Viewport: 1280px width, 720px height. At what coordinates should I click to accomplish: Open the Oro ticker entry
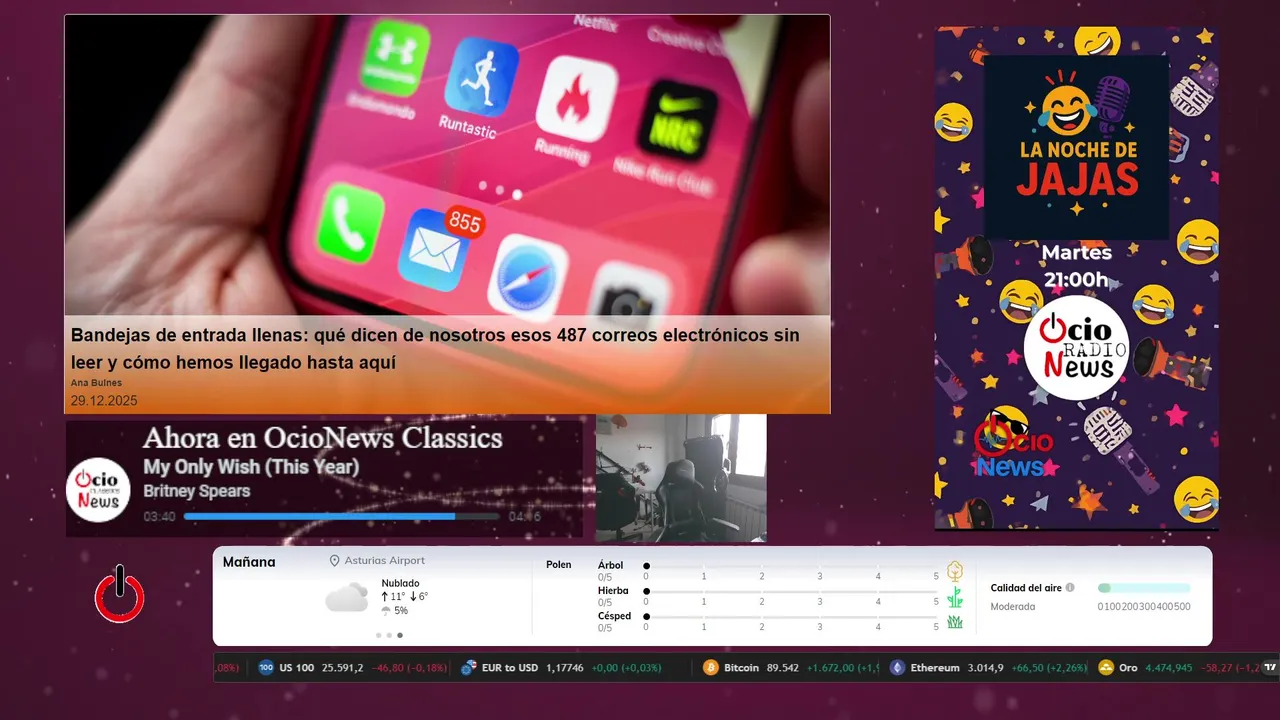1178,667
